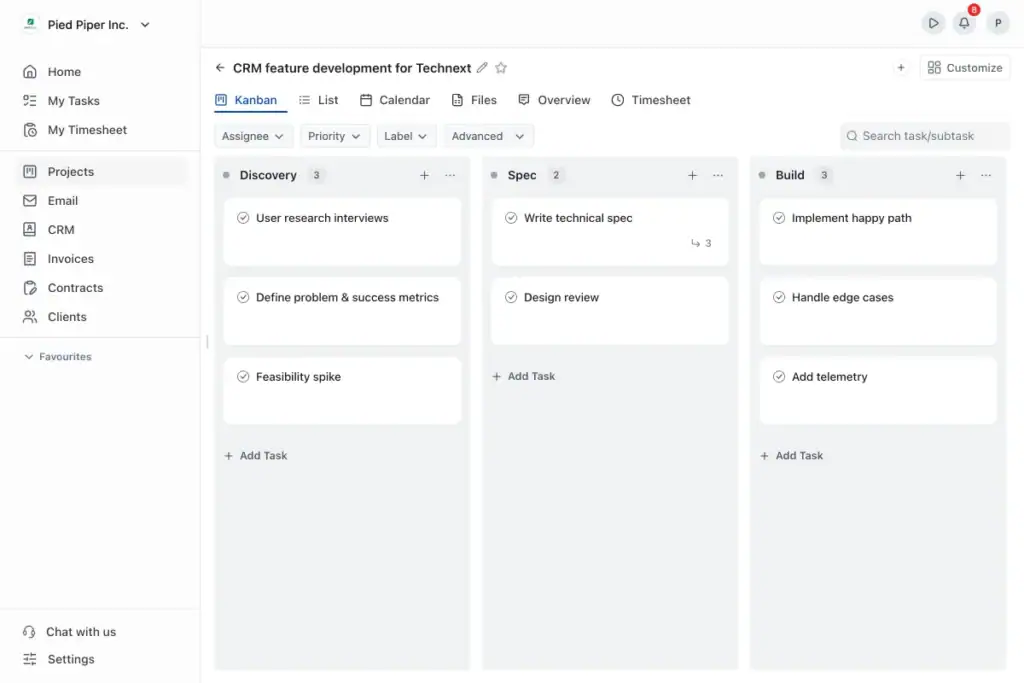Edit project name with pencil icon
The width and height of the screenshot is (1024, 683).
482,67
